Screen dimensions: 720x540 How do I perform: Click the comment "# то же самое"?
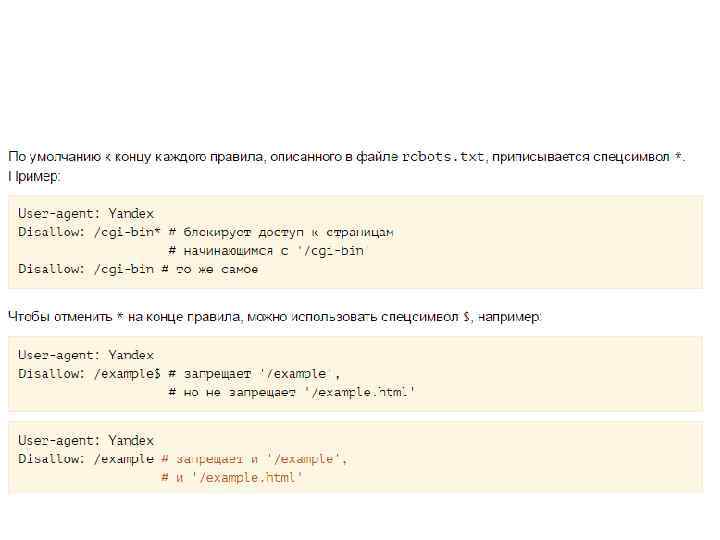click(217, 269)
